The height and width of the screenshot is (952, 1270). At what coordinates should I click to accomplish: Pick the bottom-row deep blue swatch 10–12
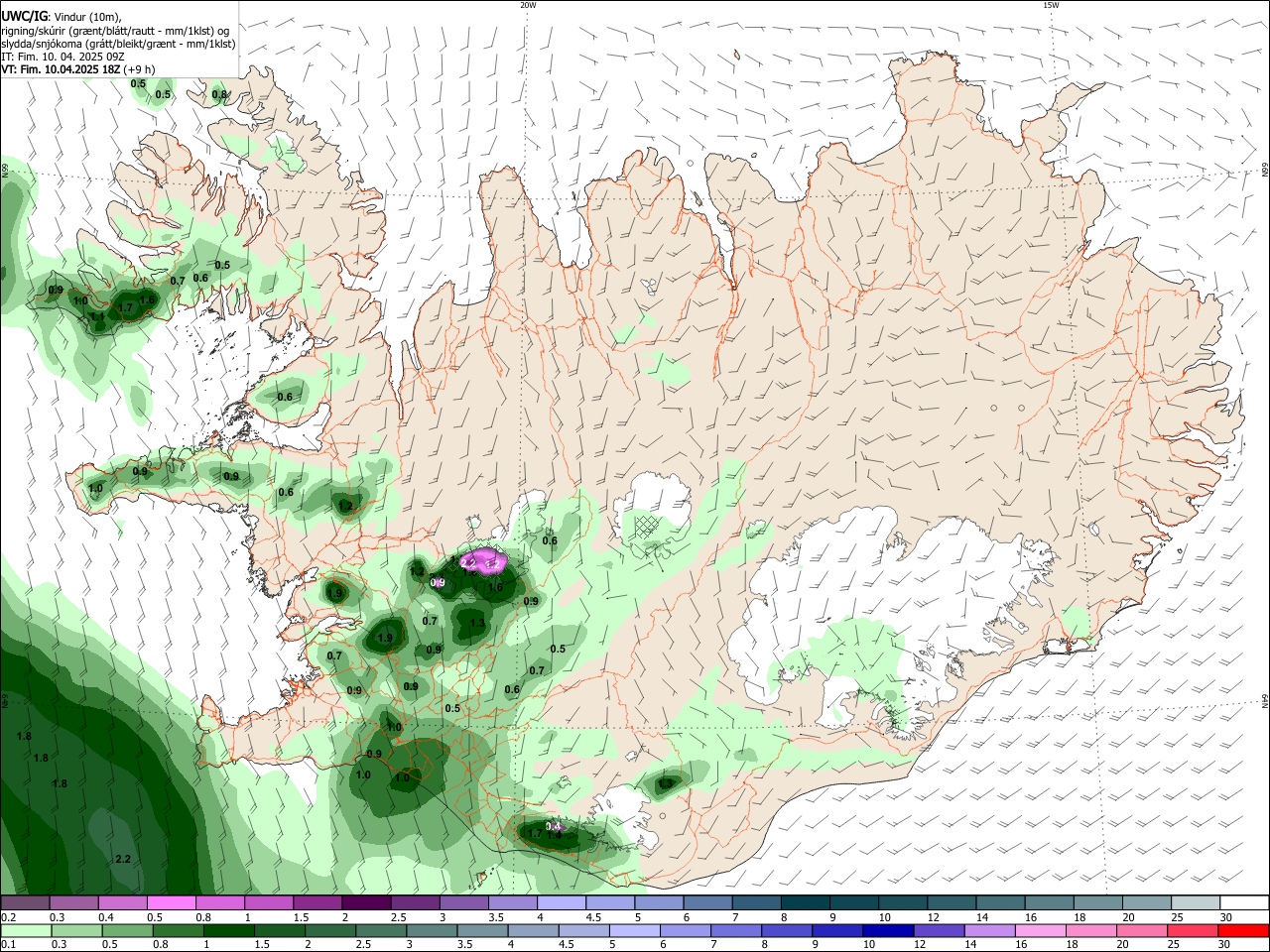point(889,930)
